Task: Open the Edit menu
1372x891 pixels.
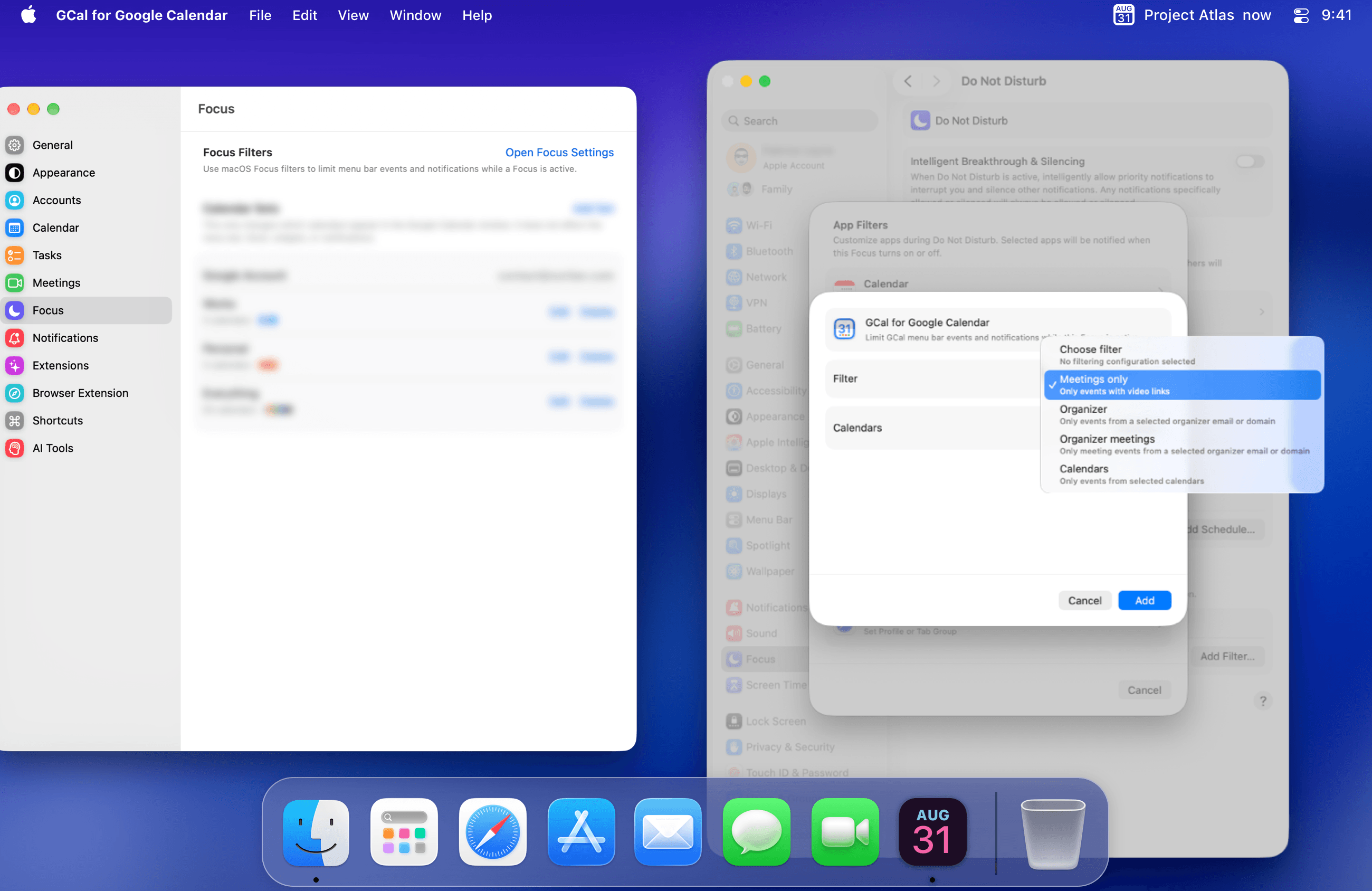Action: pos(304,15)
